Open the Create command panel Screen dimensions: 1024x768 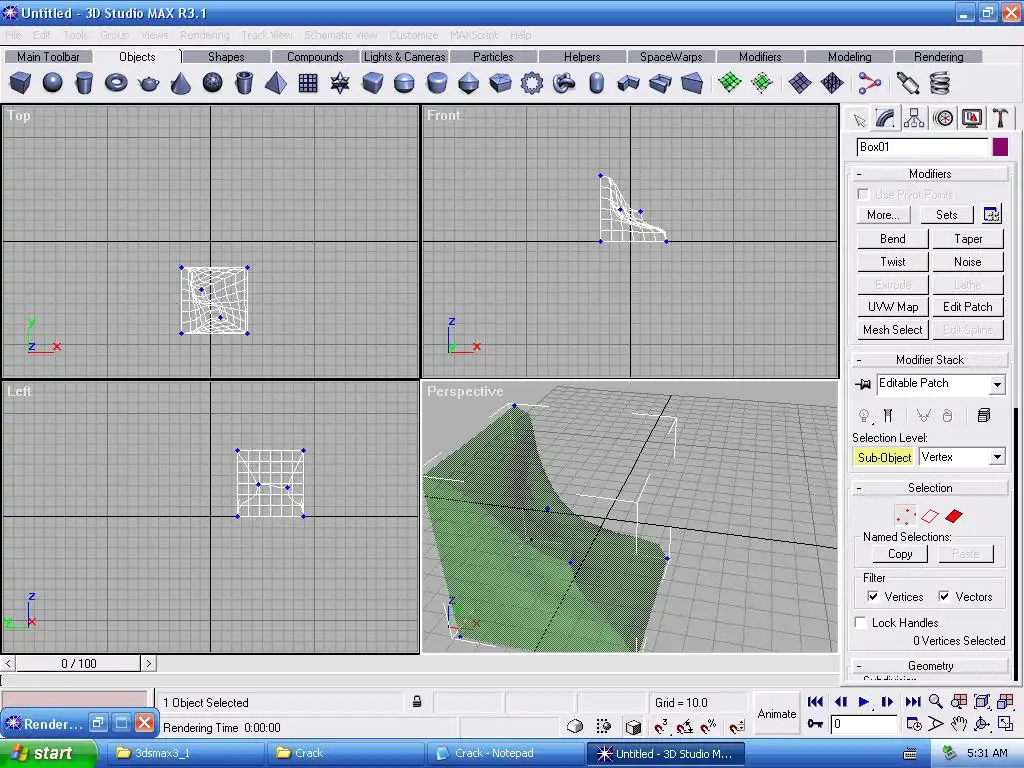pyautogui.click(x=859, y=119)
